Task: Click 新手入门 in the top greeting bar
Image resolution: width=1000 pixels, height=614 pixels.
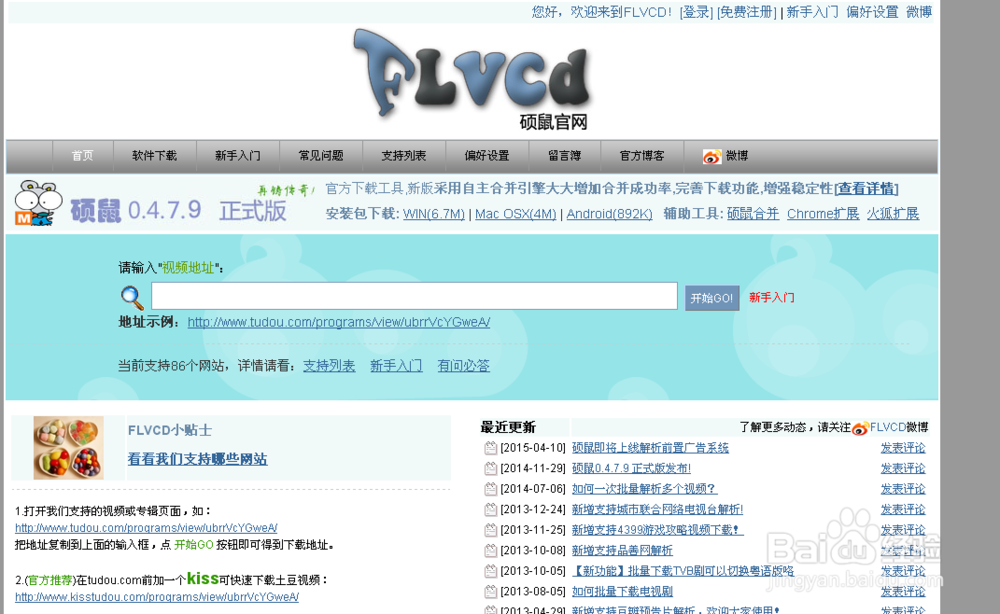Action: click(812, 12)
